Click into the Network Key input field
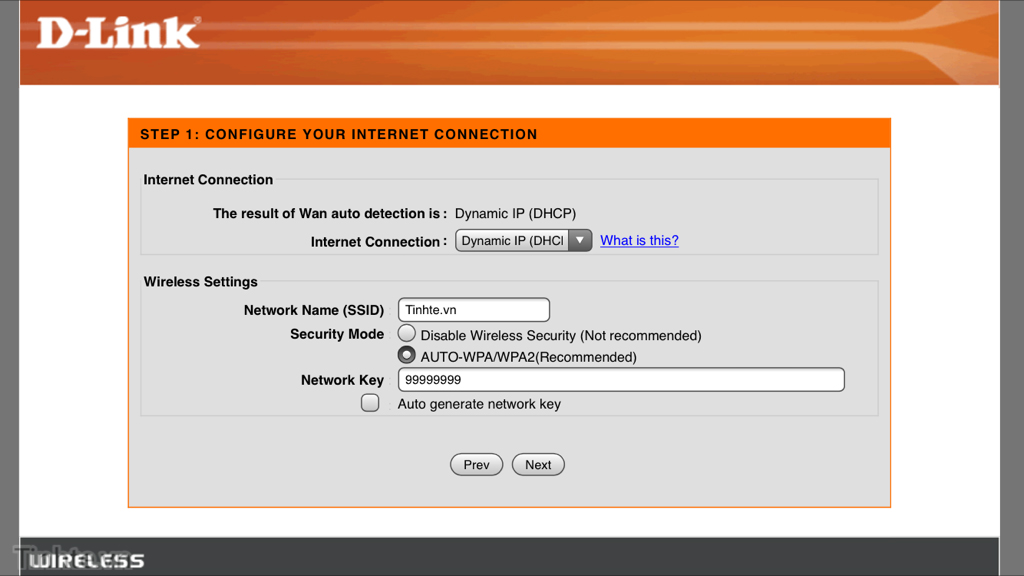1024x576 pixels. tap(621, 380)
